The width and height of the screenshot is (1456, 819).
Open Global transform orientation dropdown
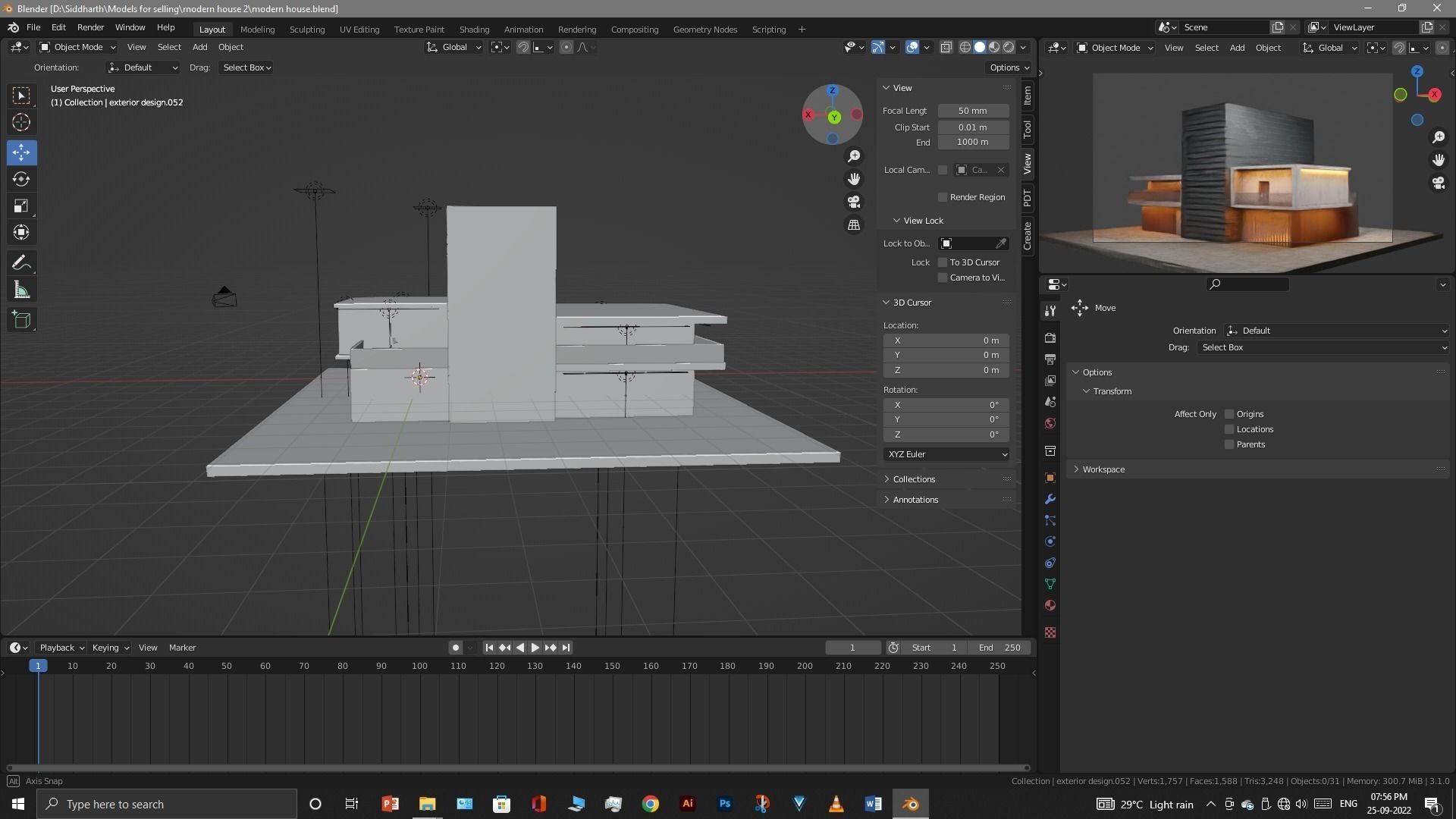point(454,47)
